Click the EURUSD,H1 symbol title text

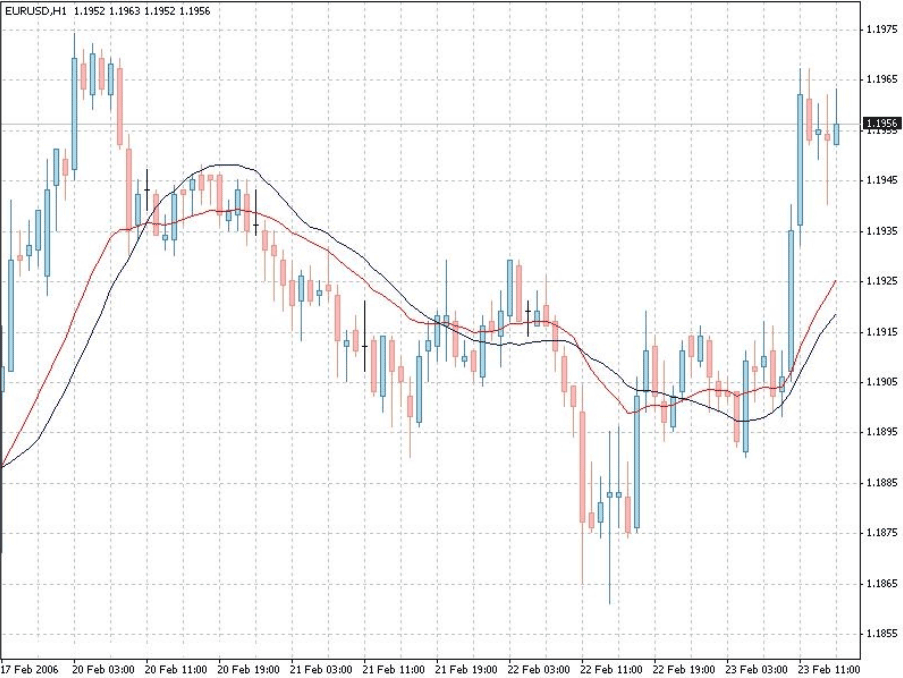point(36,11)
